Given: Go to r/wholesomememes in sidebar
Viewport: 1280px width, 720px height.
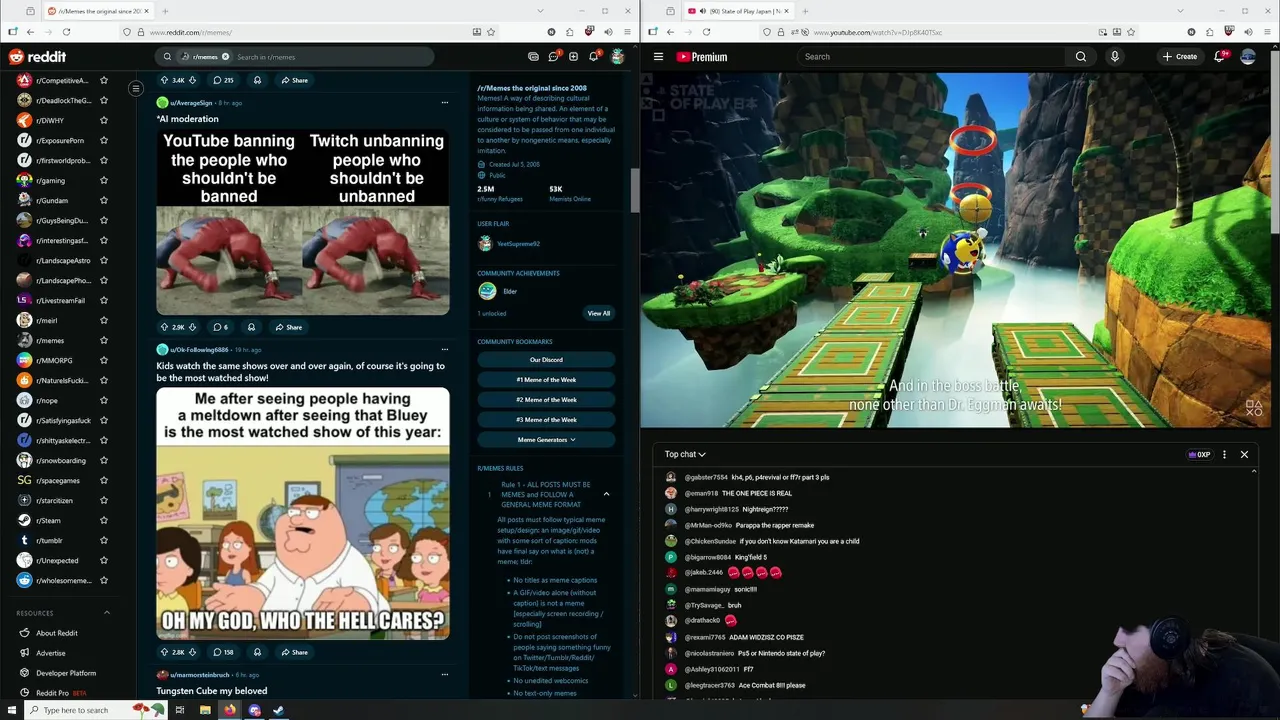Looking at the screenshot, I should pyautogui.click(x=63, y=580).
